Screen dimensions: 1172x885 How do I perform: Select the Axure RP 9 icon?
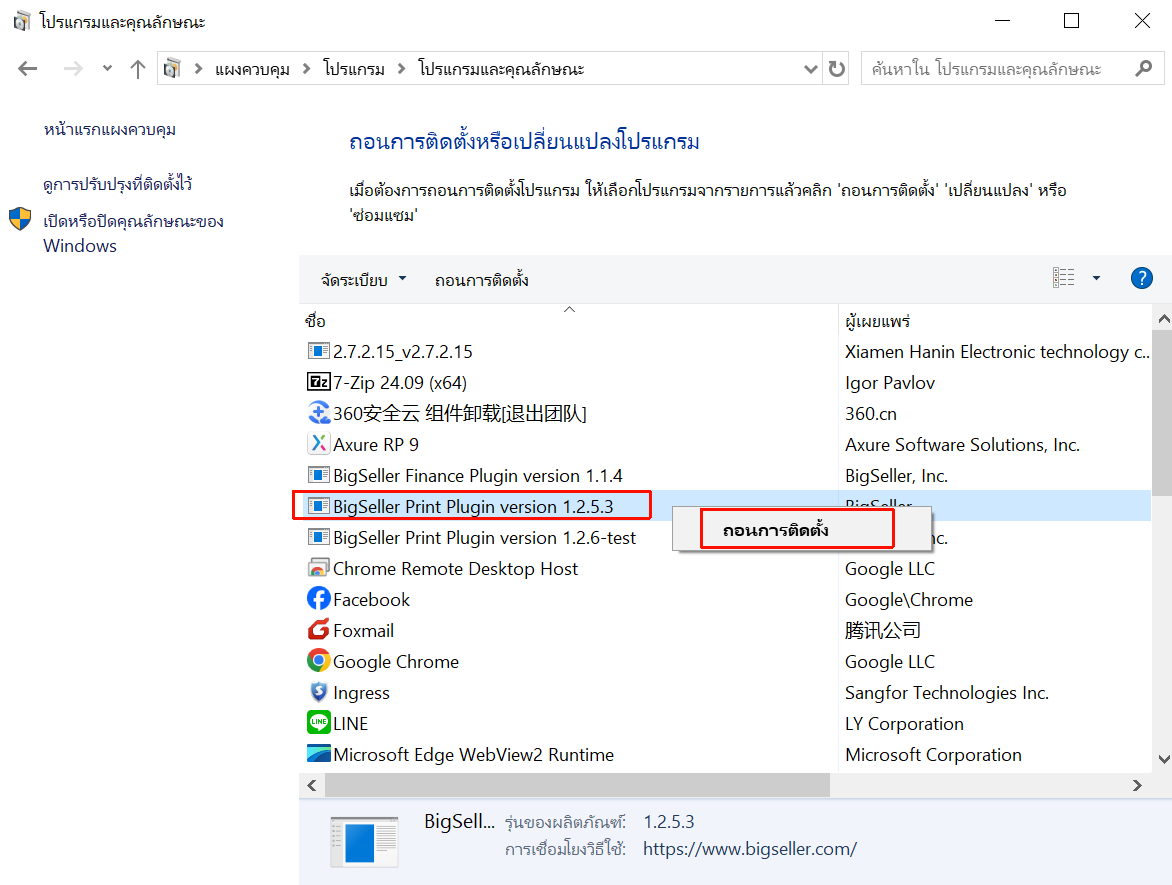point(318,444)
